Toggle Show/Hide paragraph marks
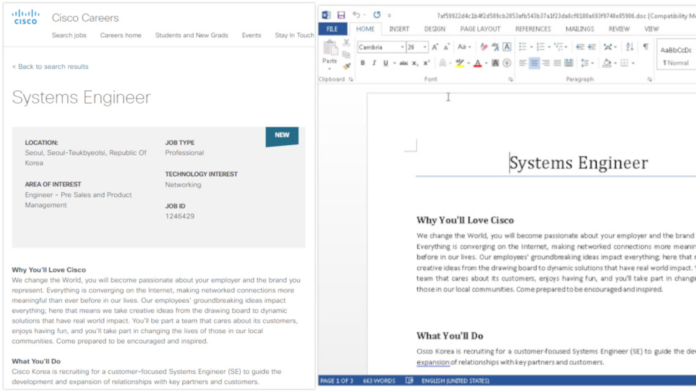This screenshot has height=392, width=696. 646,47
